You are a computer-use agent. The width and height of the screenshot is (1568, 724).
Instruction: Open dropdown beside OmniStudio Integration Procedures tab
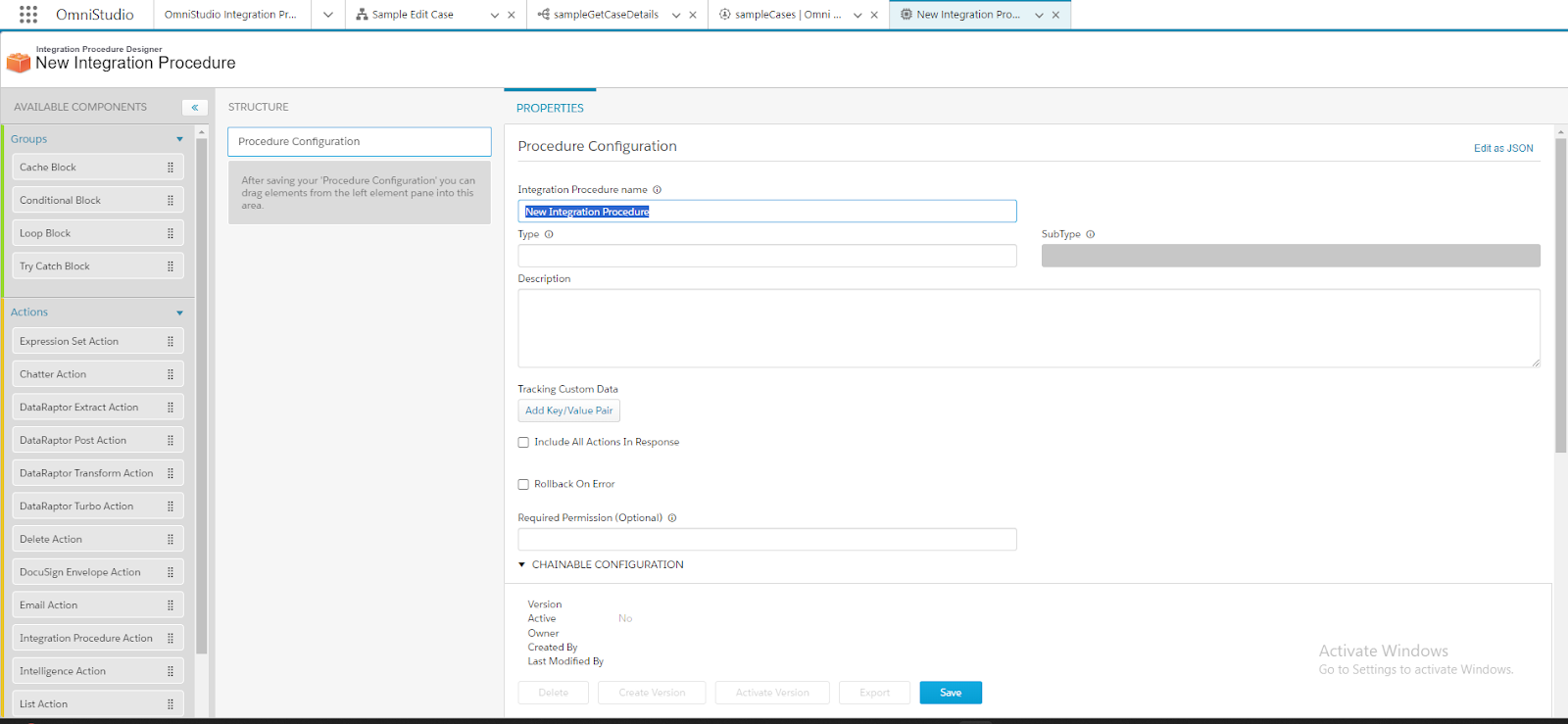pyautogui.click(x=328, y=15)
